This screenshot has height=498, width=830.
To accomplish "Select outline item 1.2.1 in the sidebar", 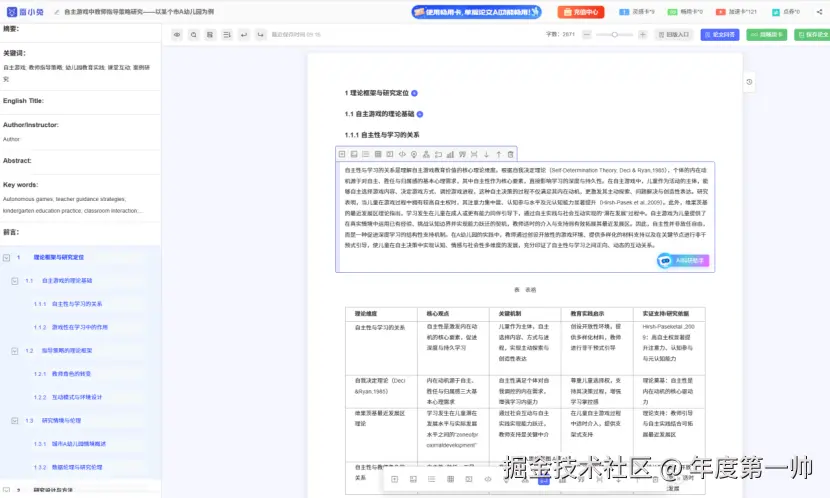I will 62,374.
